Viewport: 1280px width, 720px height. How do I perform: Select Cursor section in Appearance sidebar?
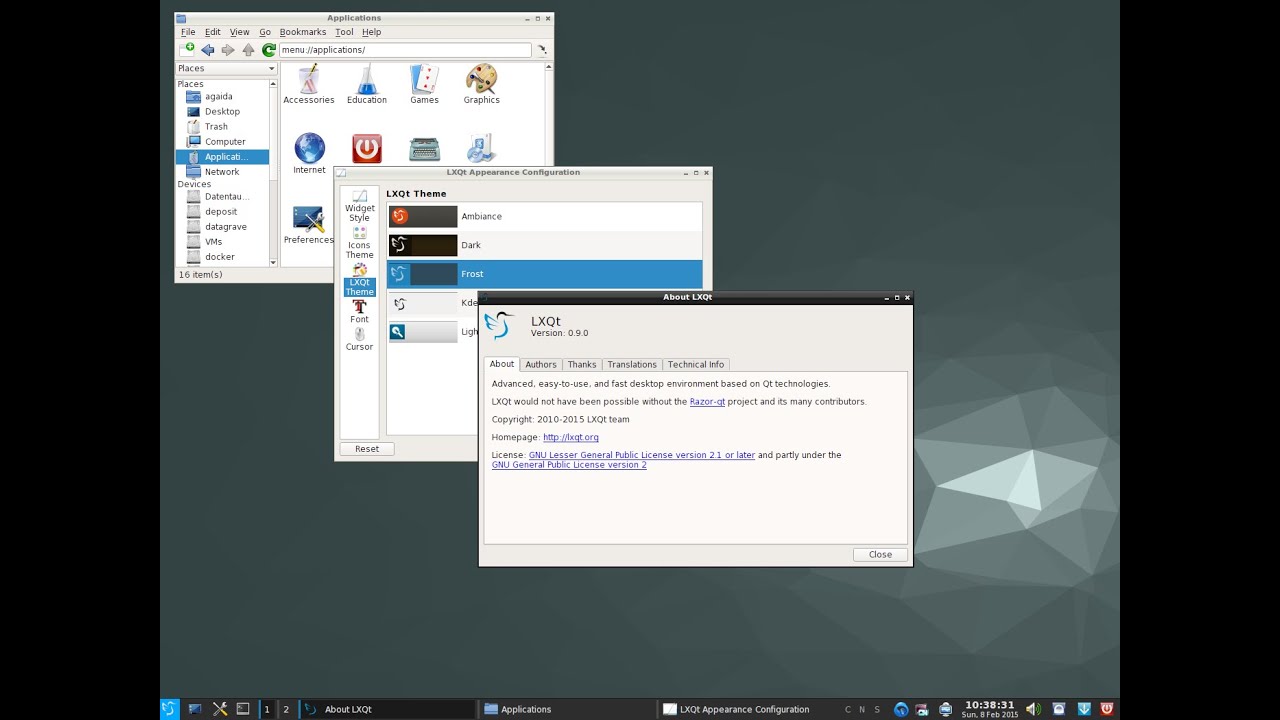359,340
